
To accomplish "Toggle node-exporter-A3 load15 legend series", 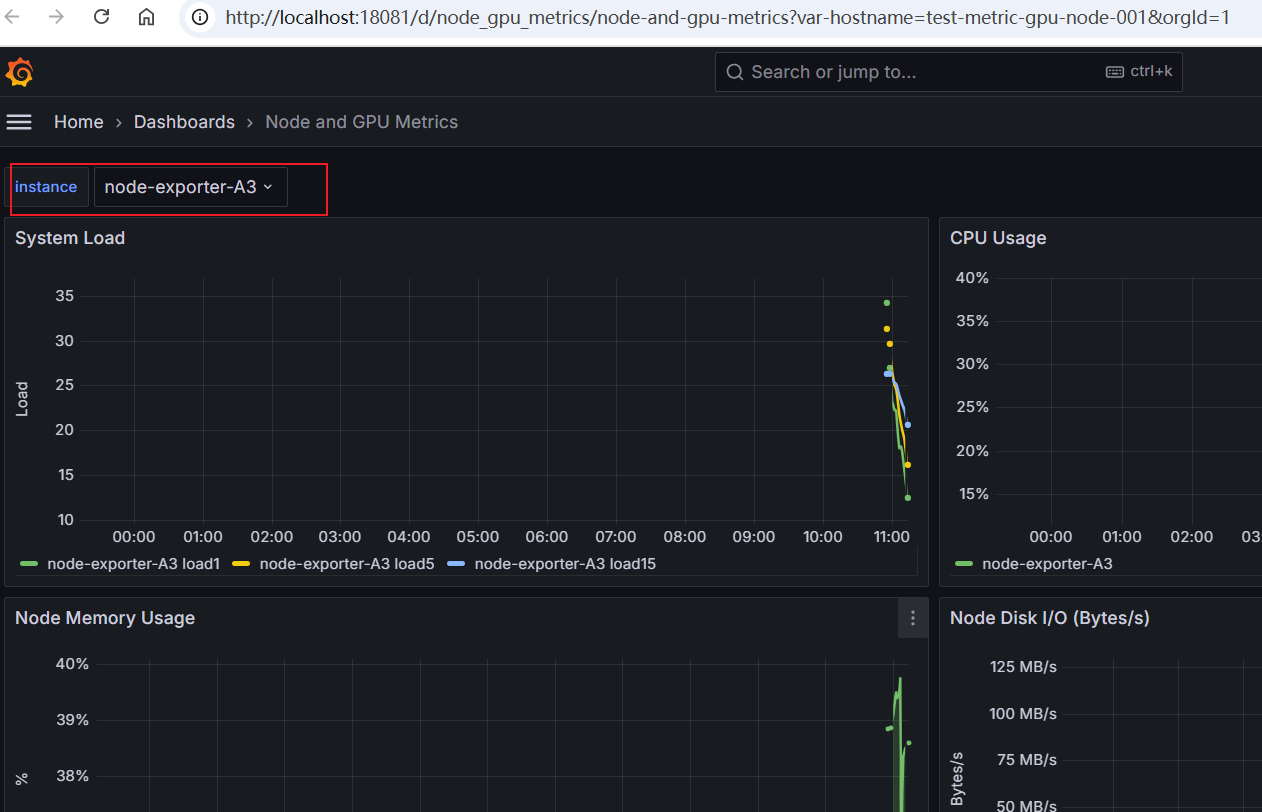I will tap(564, 564).
